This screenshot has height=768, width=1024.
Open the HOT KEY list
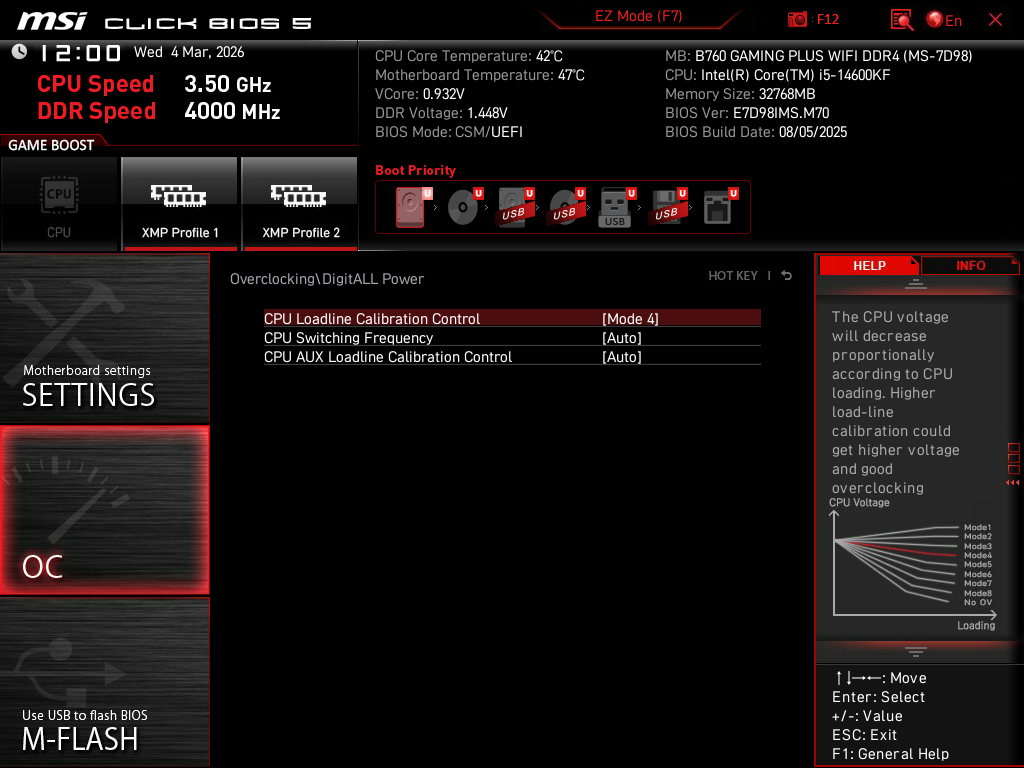[733, 276]
